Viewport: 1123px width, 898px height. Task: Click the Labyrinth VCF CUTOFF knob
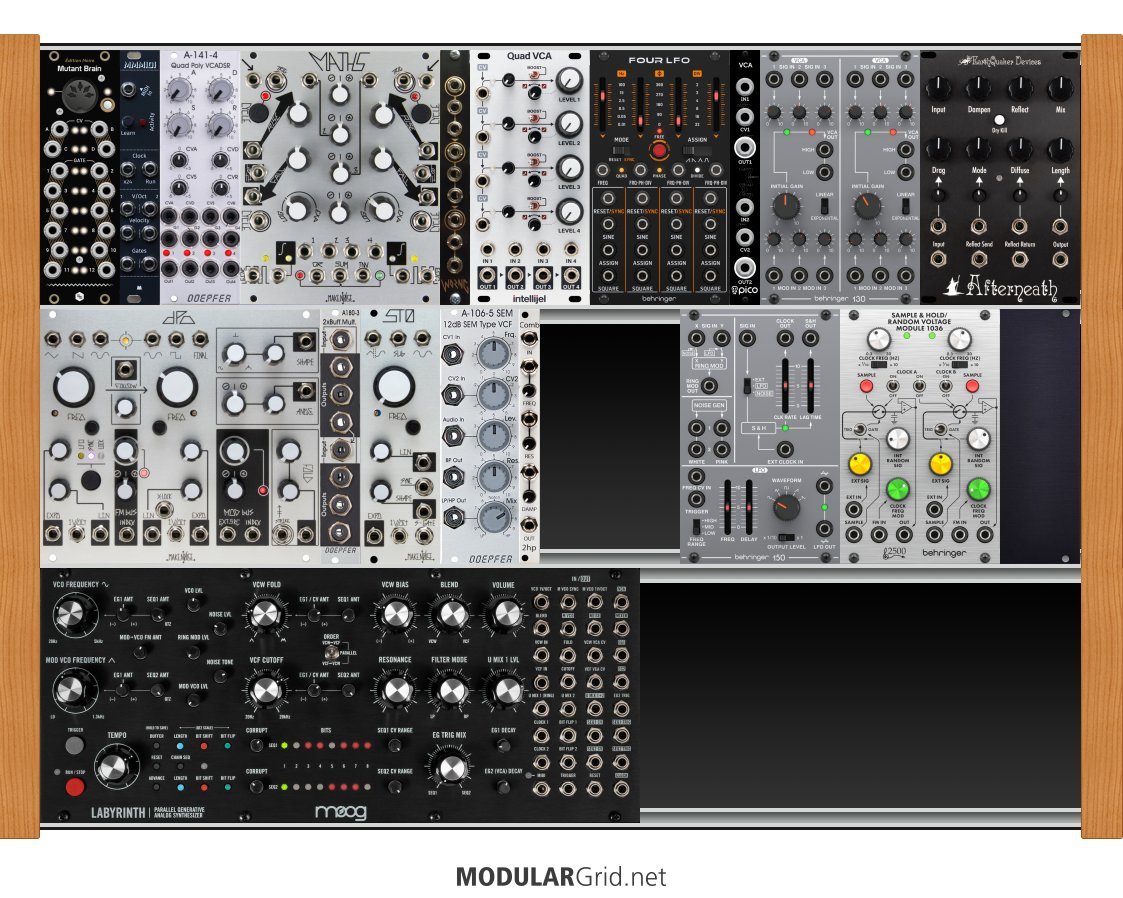[265, 690]
